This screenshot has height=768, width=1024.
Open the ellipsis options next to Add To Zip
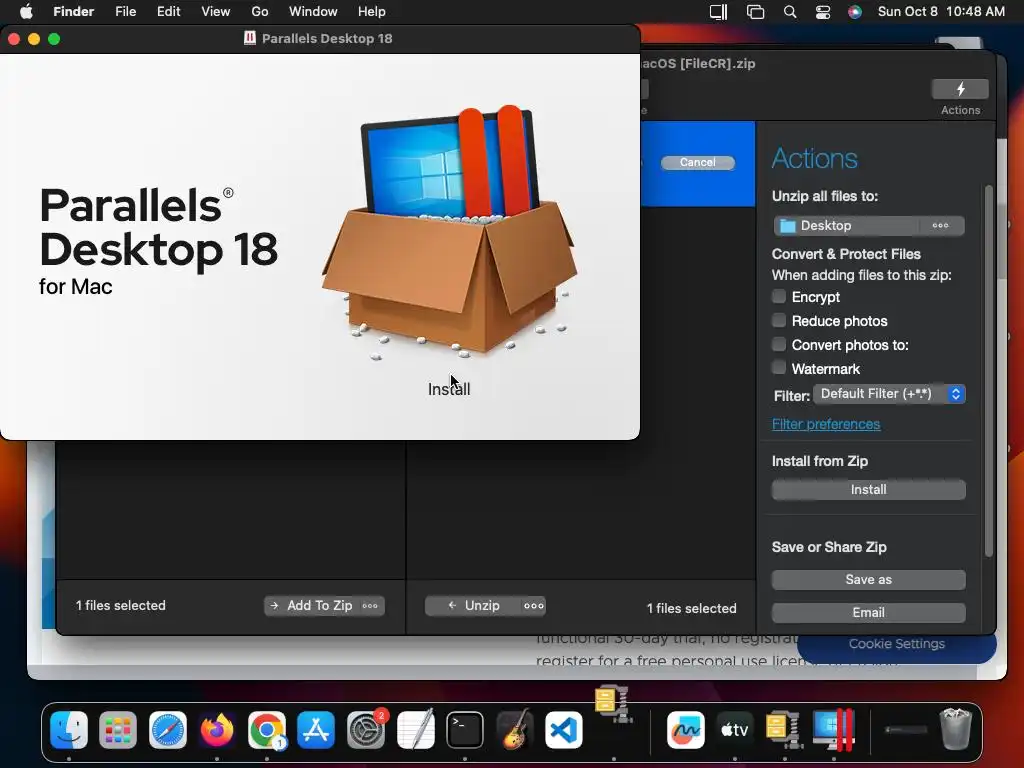[x=370, y=606]
